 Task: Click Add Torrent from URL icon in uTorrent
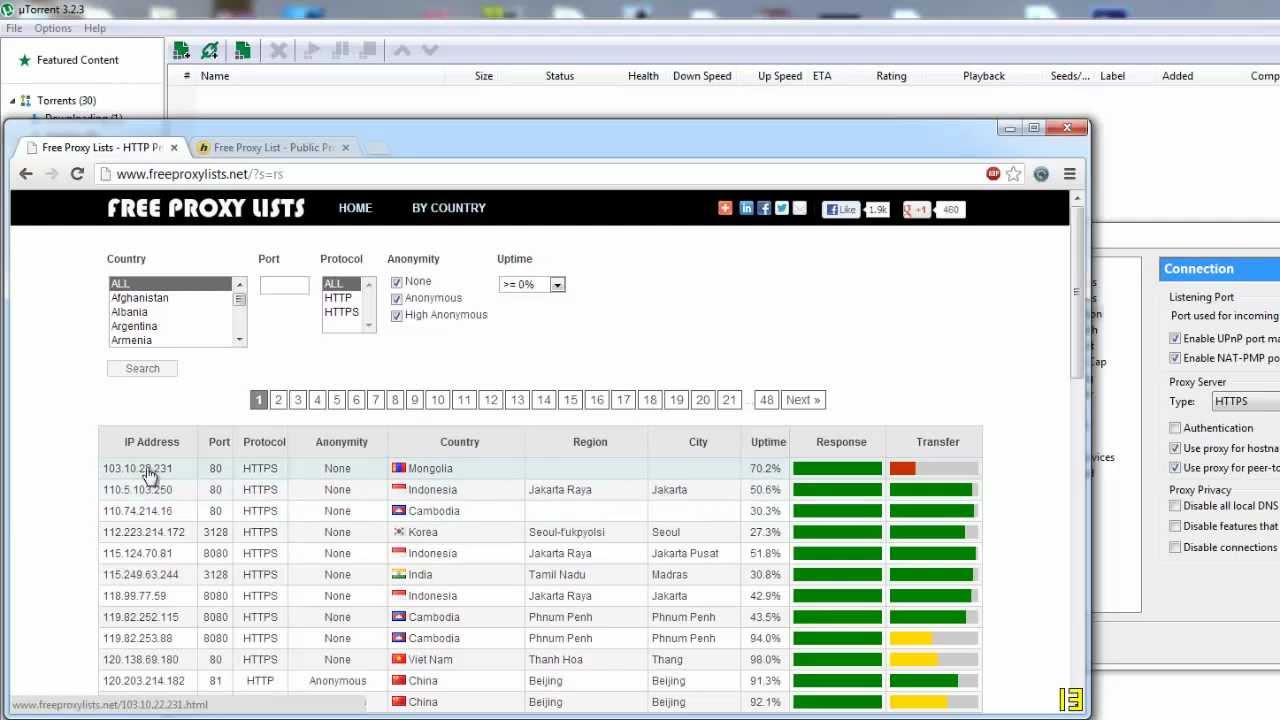pos(210,50)
